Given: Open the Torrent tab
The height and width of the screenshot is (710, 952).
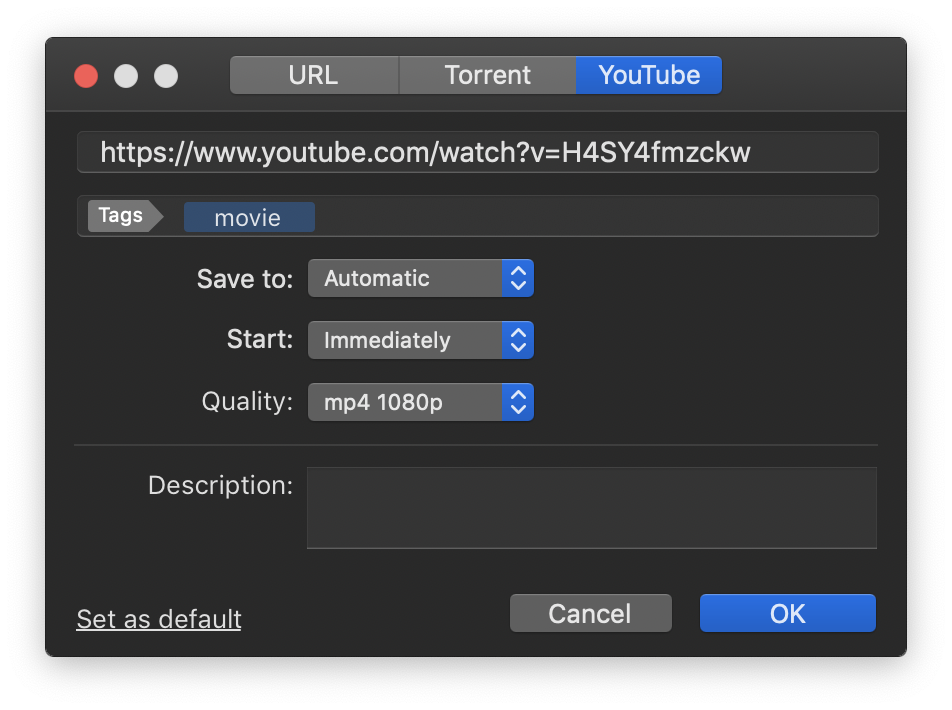Looking at the screenshot, I should tap(487, 74).
